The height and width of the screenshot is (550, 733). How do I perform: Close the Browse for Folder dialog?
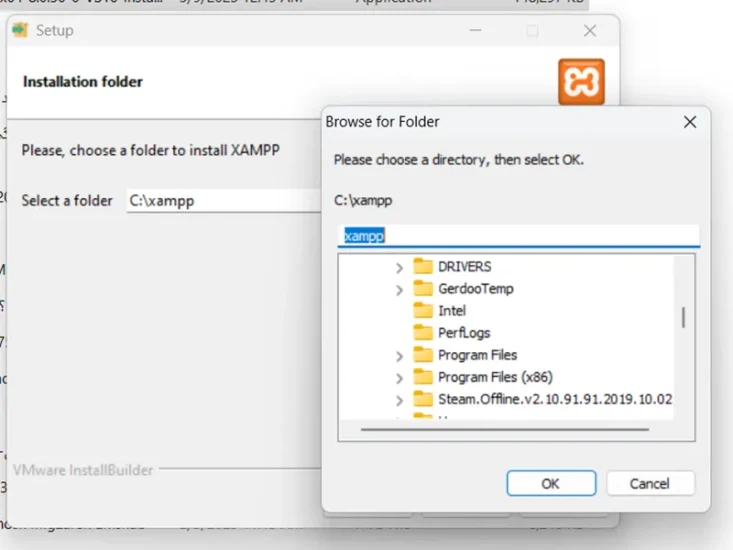(690, 122)
